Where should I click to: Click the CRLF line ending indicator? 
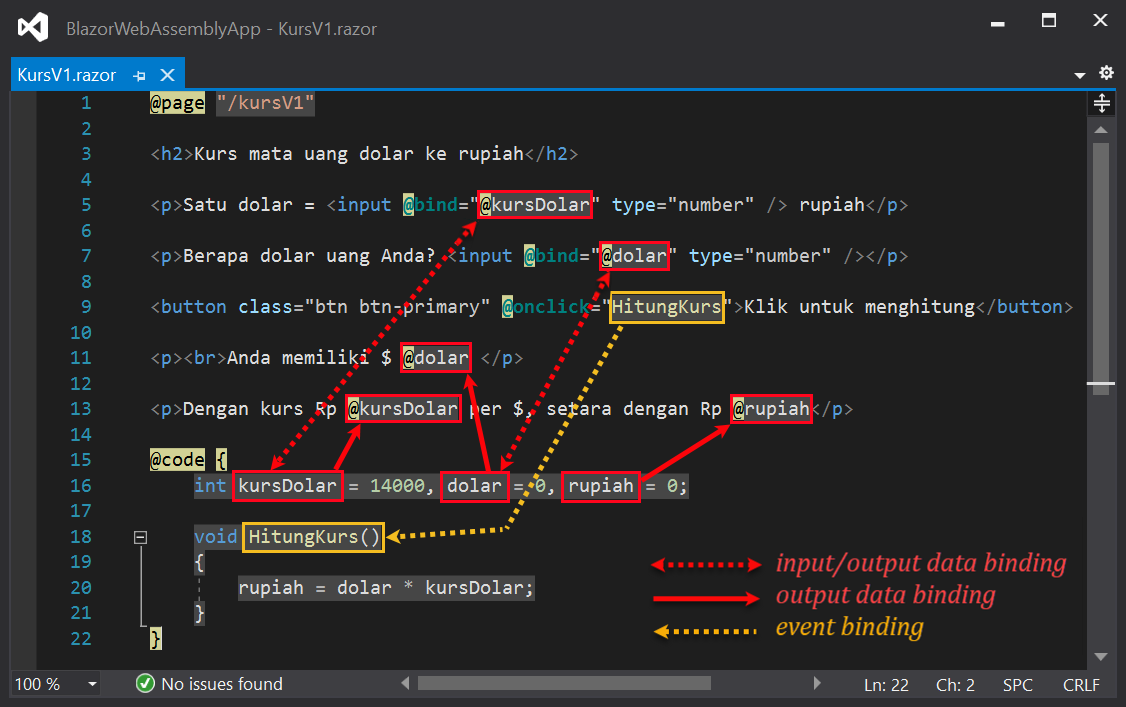coord(1081,685)
